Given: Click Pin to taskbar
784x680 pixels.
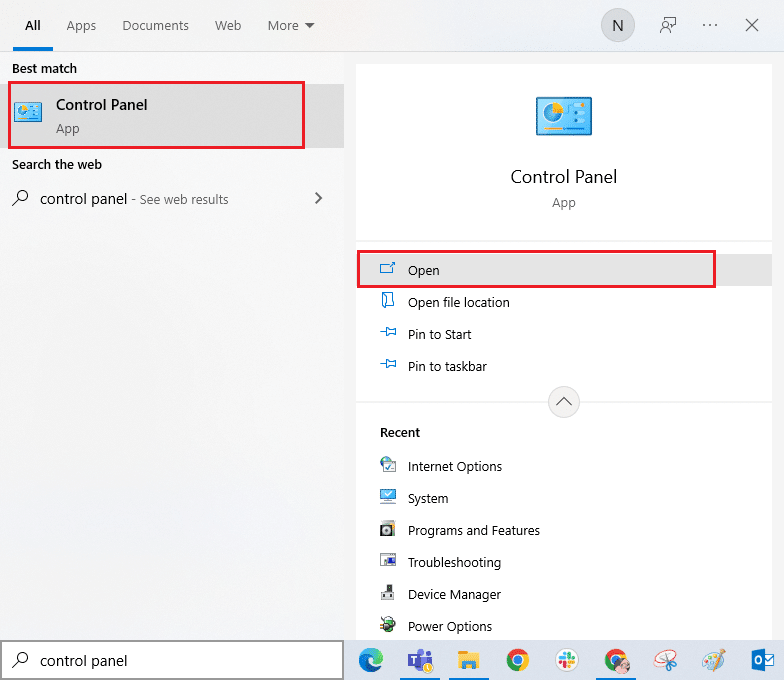Looking at the screenshot, I should 564,366.
